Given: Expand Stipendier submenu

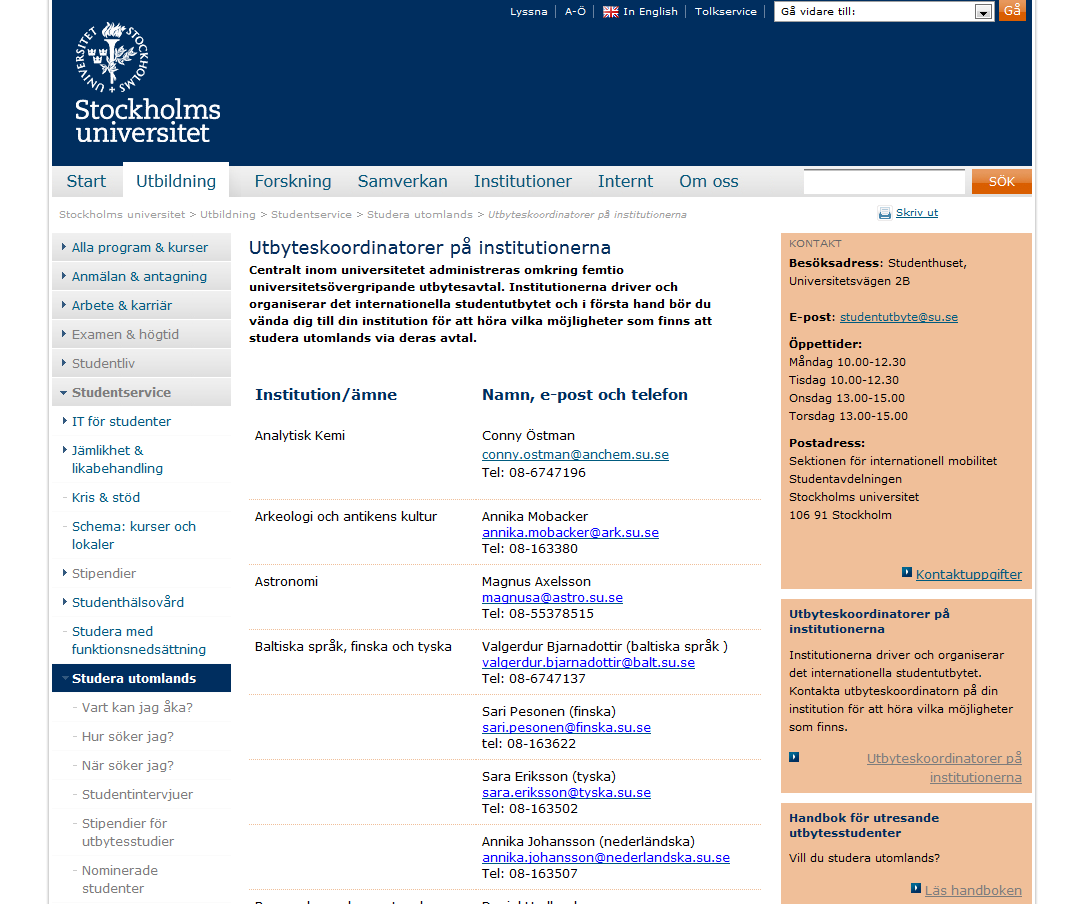Looking at the screenshot, I should (x=141, y=573).
